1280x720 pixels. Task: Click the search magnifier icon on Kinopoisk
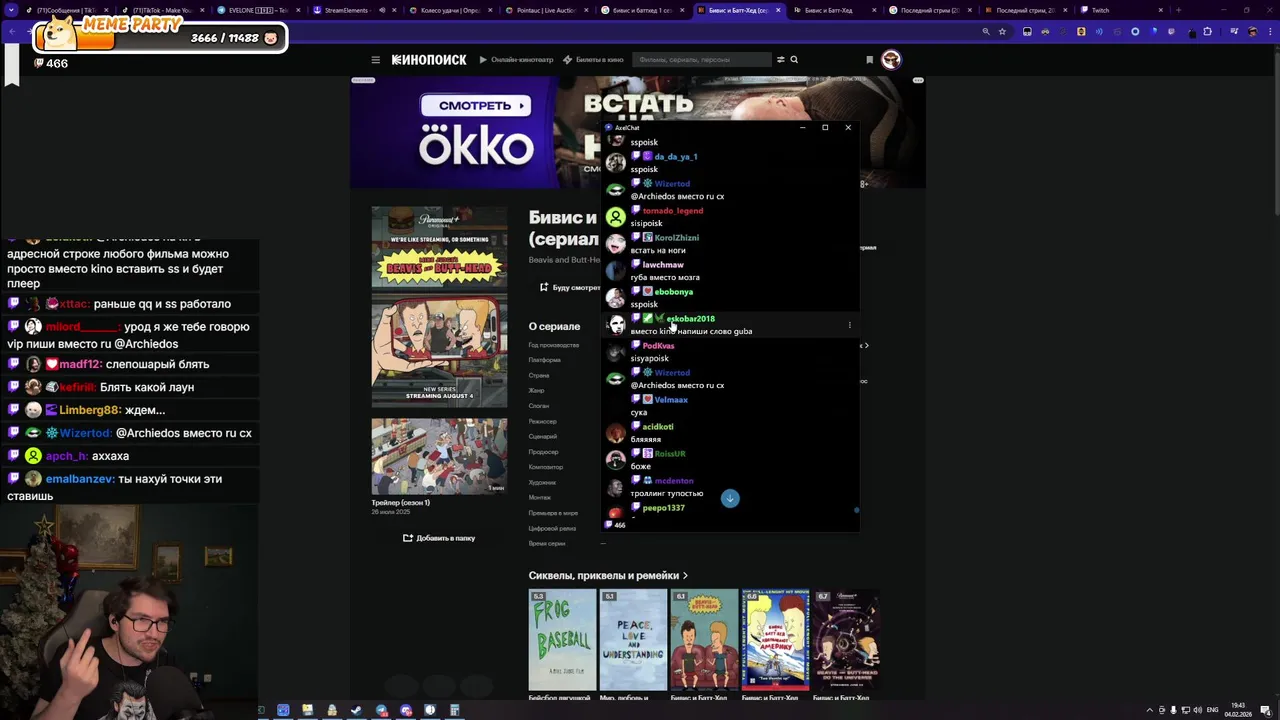pos(794,60)
